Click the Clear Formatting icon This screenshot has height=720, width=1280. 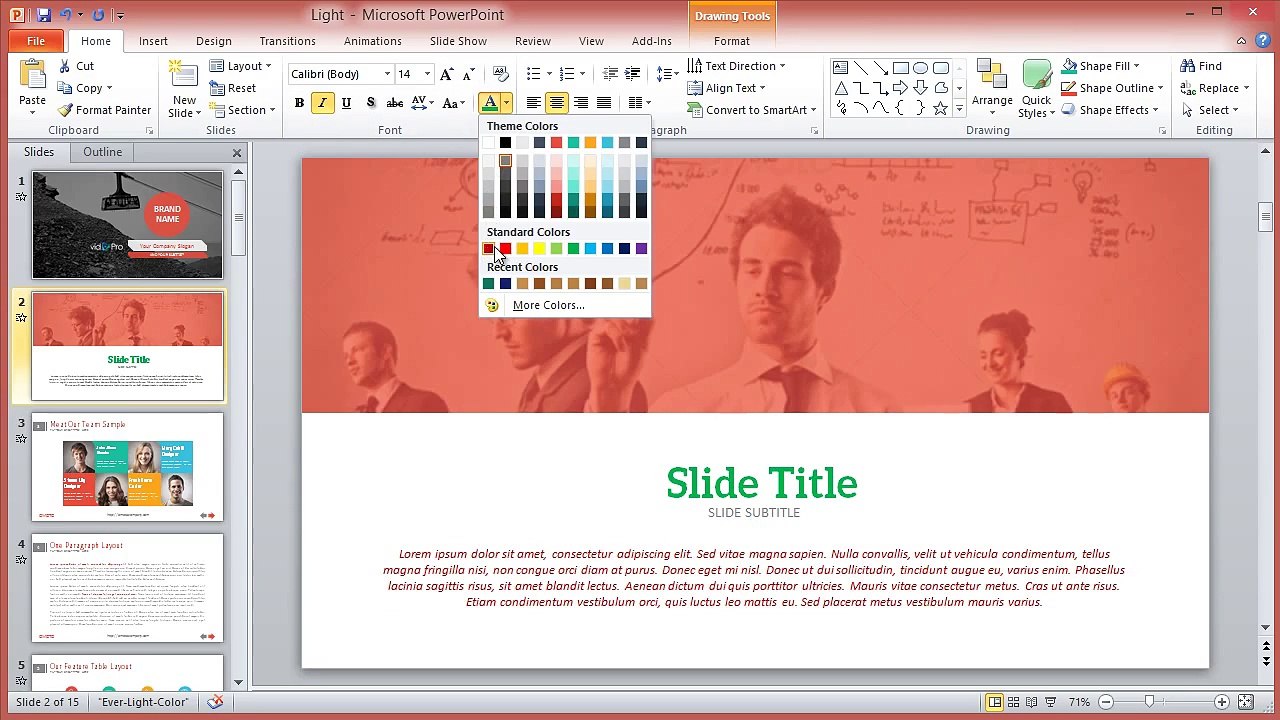500,74
